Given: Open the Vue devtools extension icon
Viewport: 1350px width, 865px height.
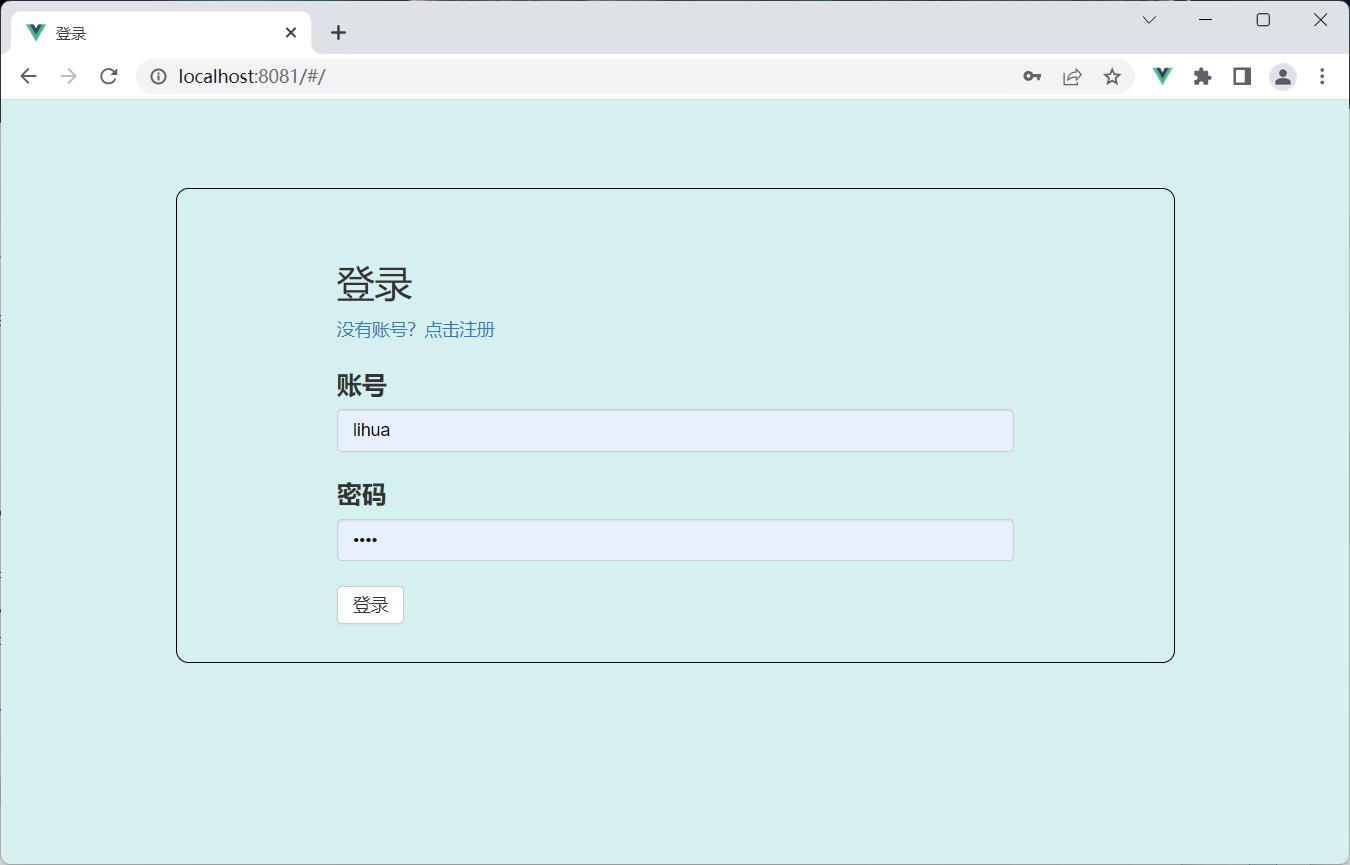Looking at the screenshot, I should coord(1161,76).
